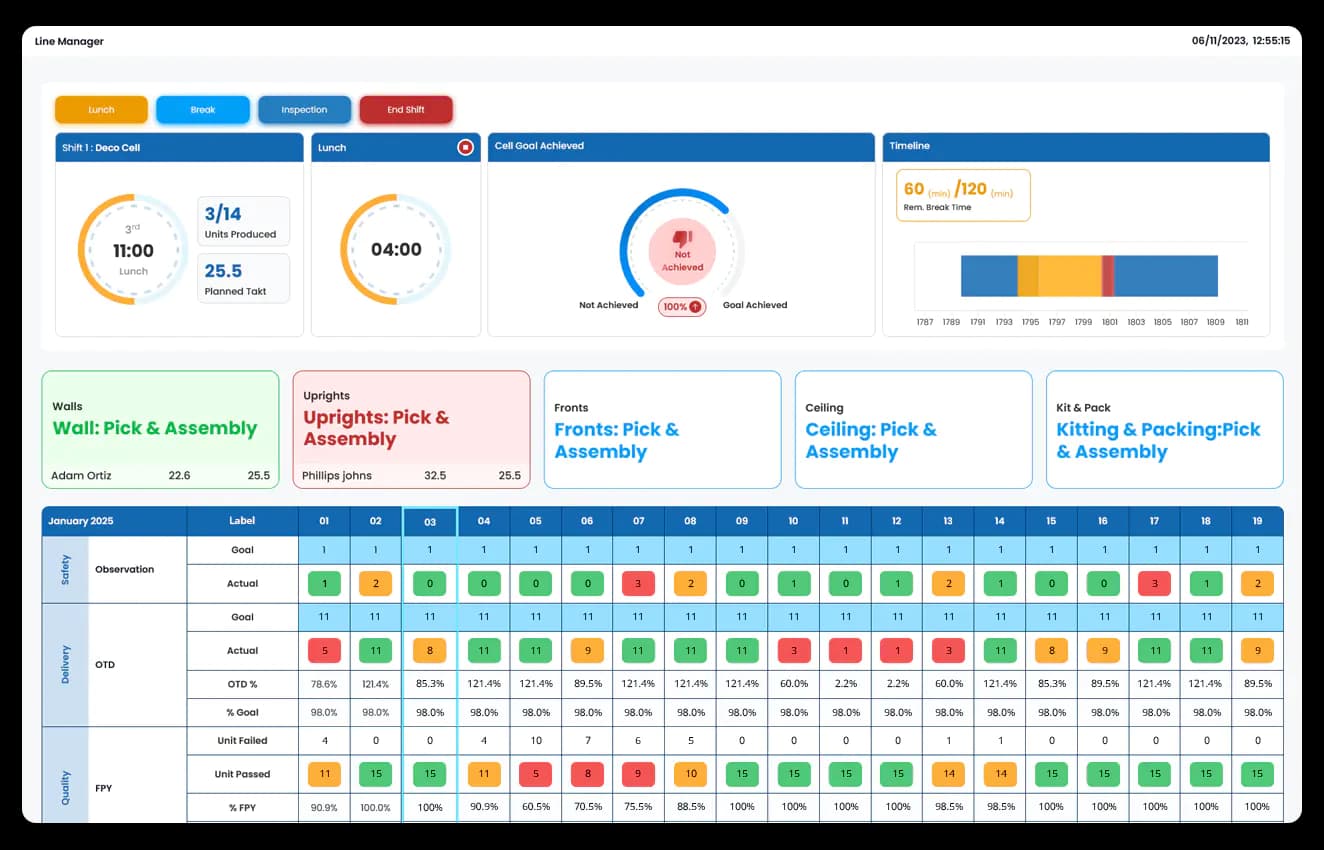Start an Inspection

(x=304, y=110)
